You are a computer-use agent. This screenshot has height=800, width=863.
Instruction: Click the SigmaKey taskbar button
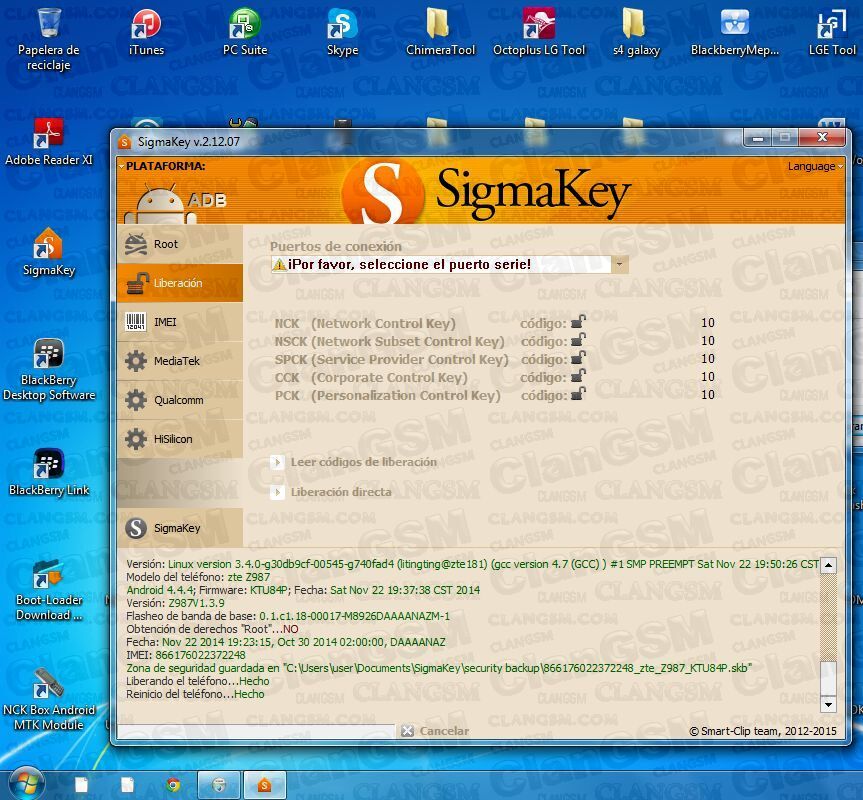[265, 784]
